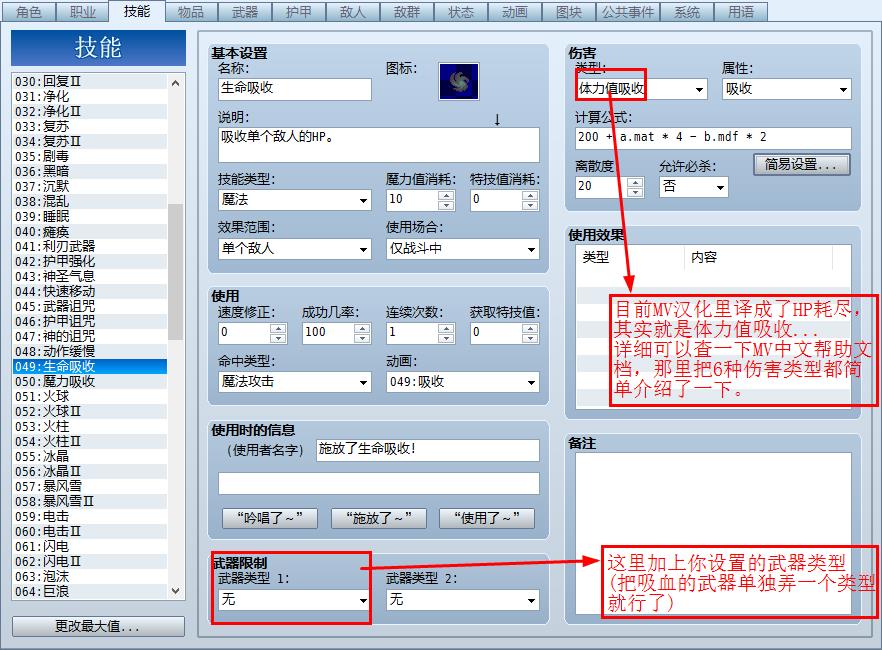Open the 技能类型 dropdown showing 魔法
The width and height of the screenshot is (882, 650).
point(295,200)
